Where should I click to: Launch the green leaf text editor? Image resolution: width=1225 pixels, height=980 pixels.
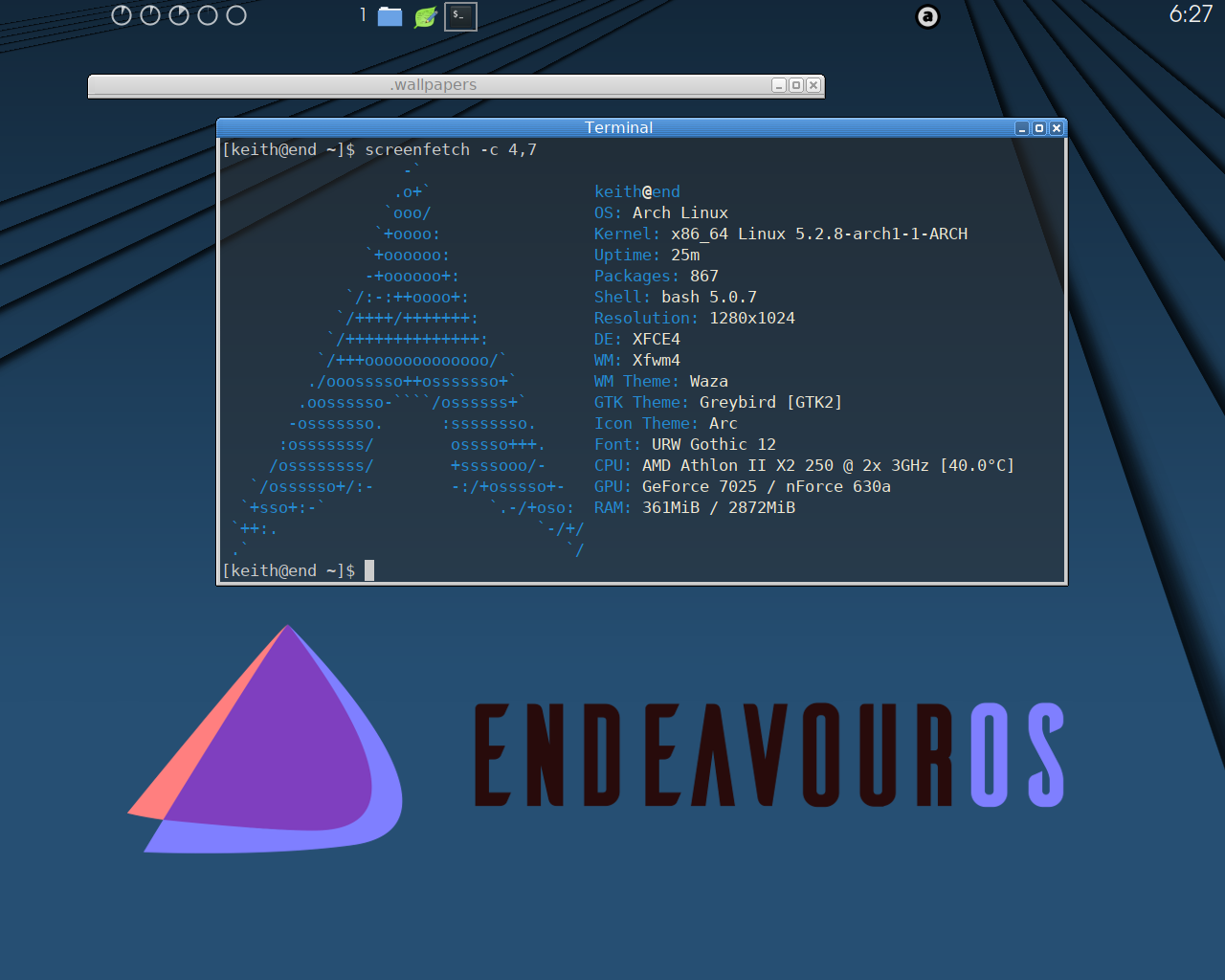click(x=426, y=16)
